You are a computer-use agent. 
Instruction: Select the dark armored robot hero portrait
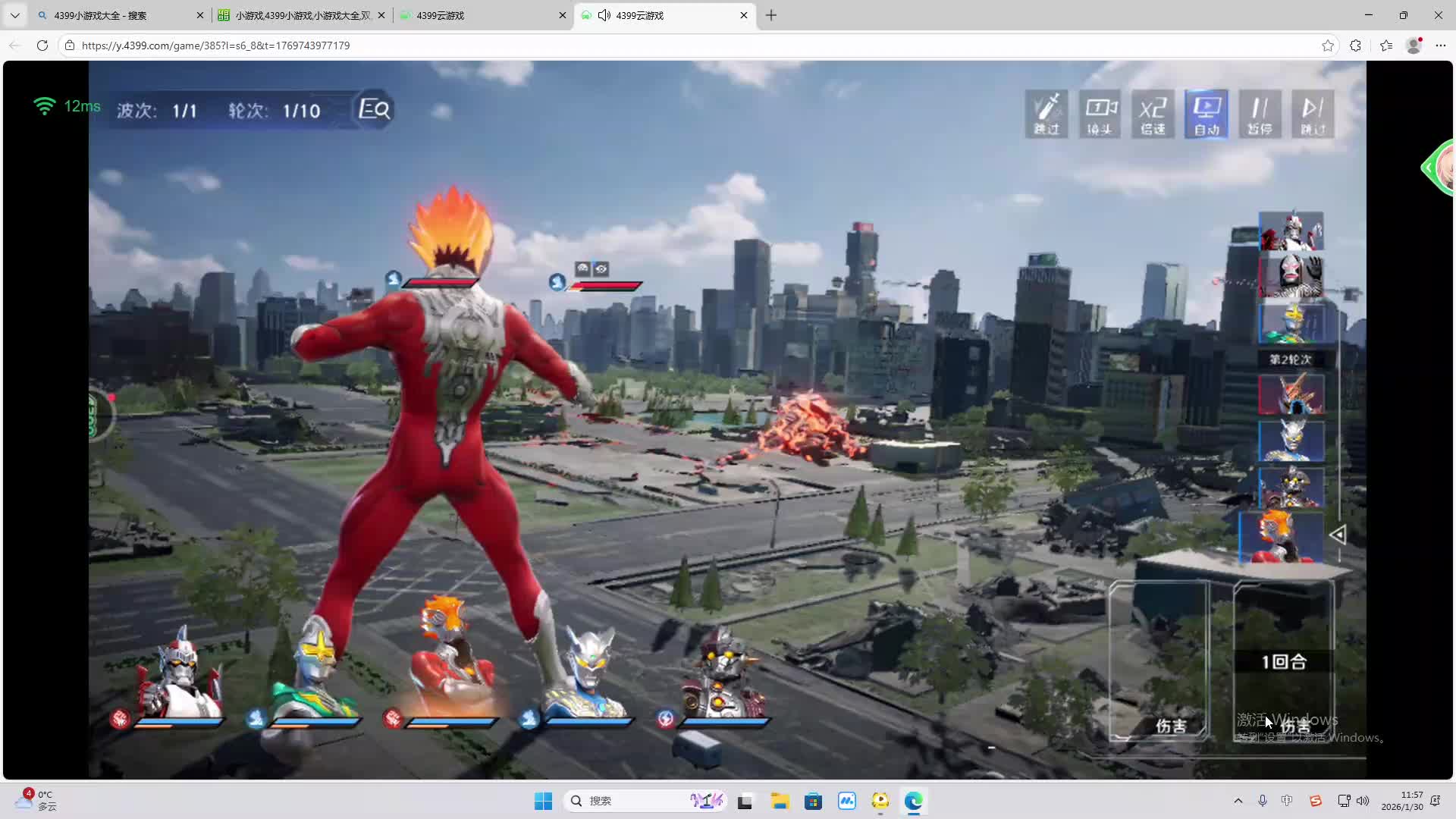click(723, 675)
